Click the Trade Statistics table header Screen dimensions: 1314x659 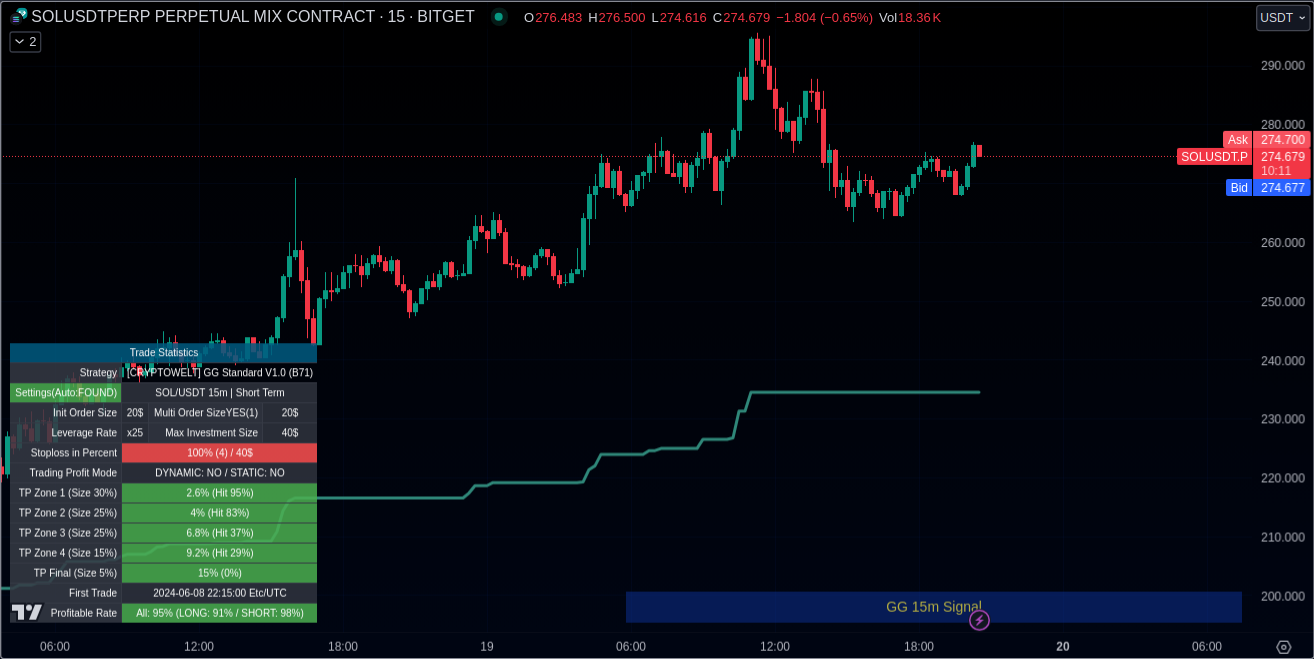[163, 352]
